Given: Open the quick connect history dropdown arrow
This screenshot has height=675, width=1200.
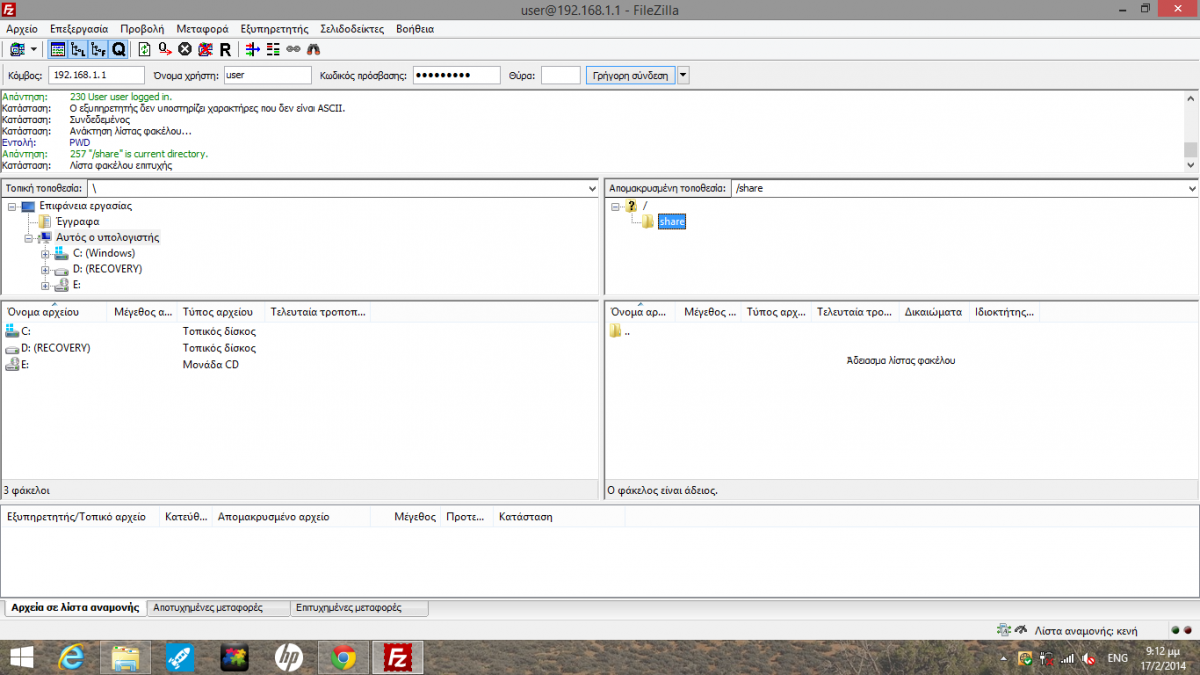Looking at the screenshot, I should pyautogui.click(x=683, y=75).
